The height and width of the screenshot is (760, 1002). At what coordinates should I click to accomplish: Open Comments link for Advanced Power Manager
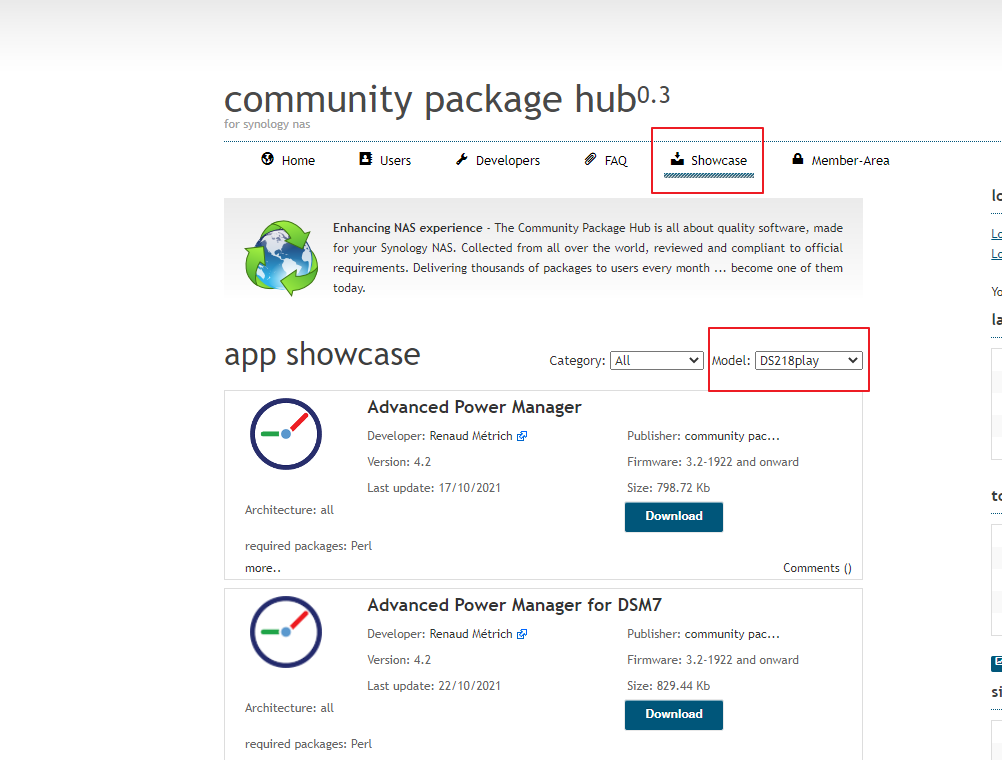(817, 568)
